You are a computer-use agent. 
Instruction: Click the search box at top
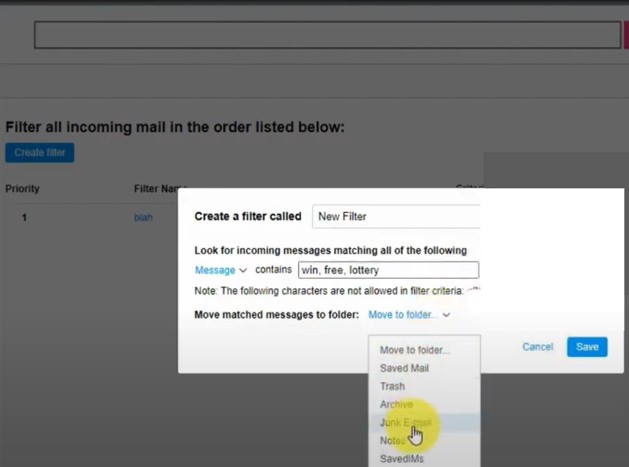tap(328, 35)
